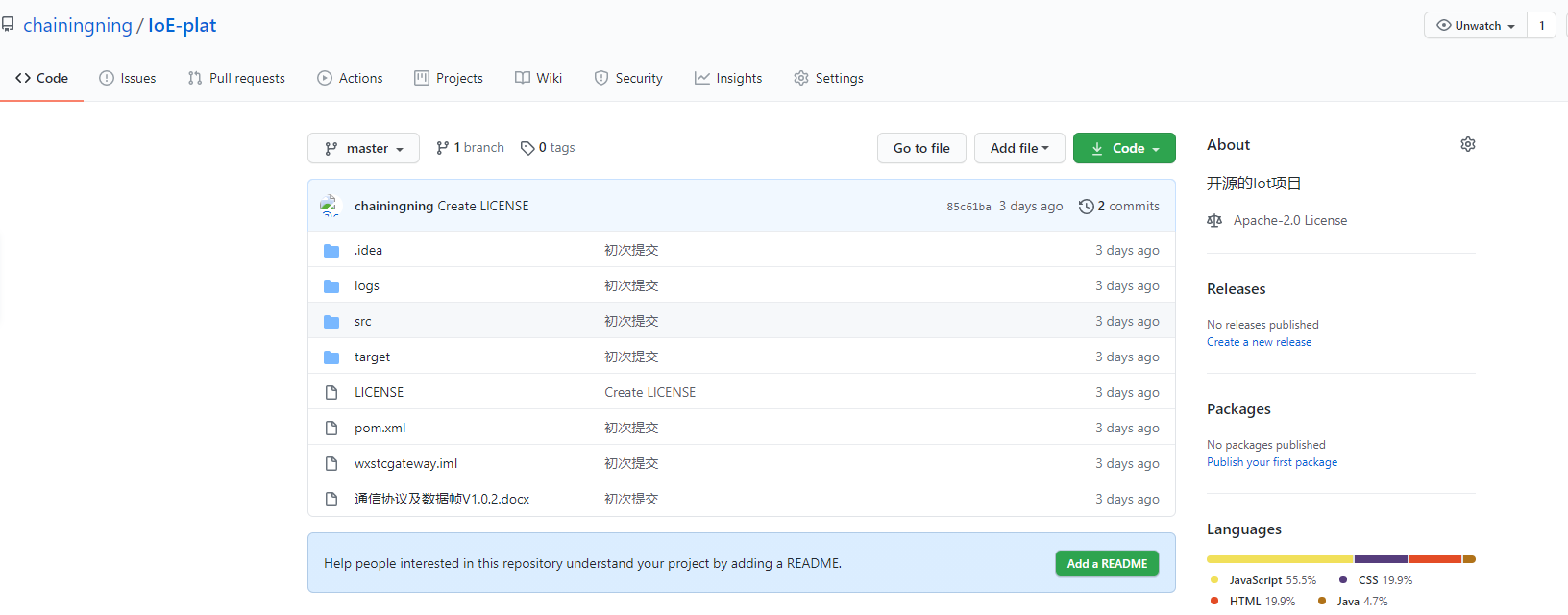
Task: Click the repository icon beside chainingning
Action: (8, 25)
